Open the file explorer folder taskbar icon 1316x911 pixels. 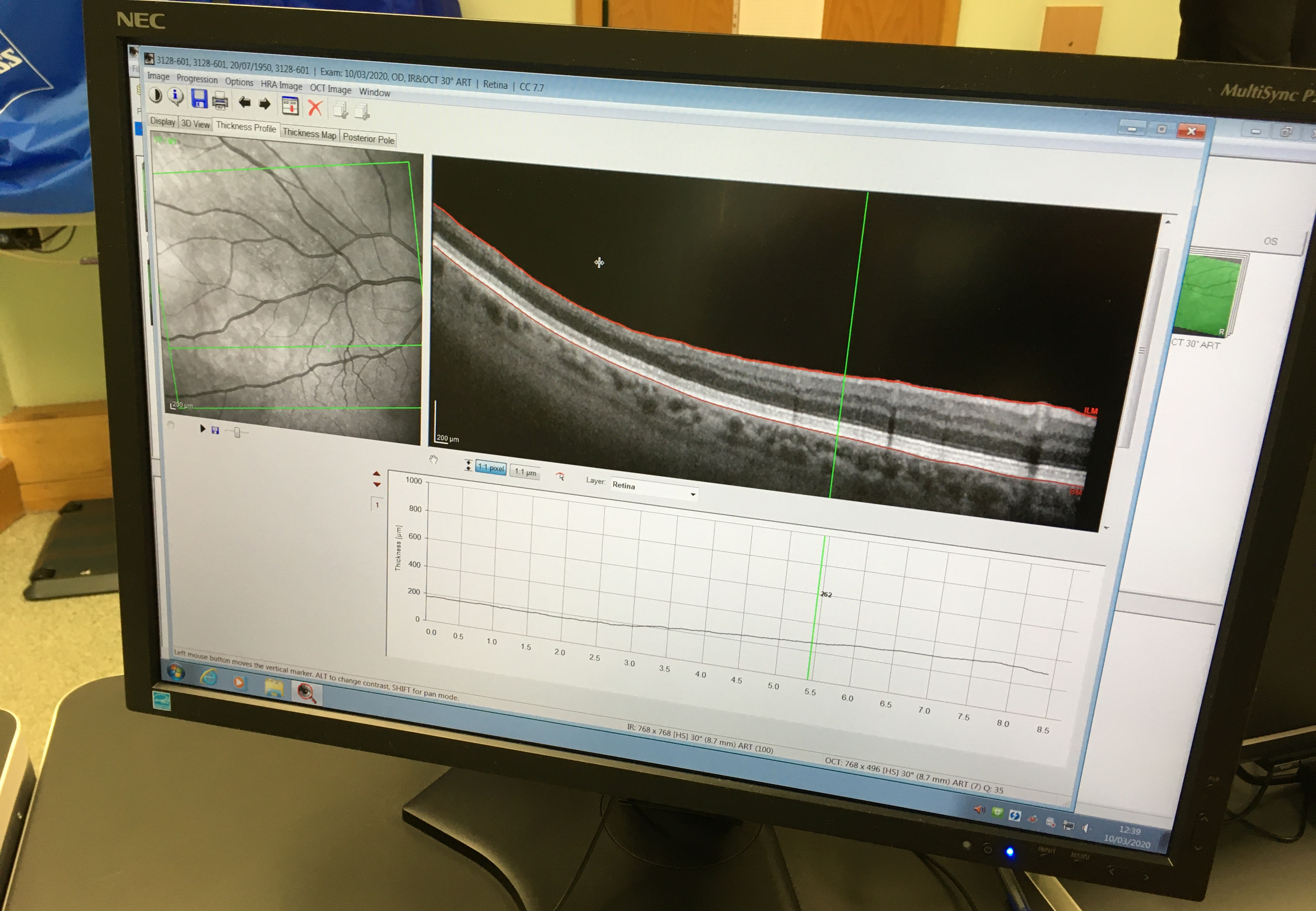(x=274, y=688)
